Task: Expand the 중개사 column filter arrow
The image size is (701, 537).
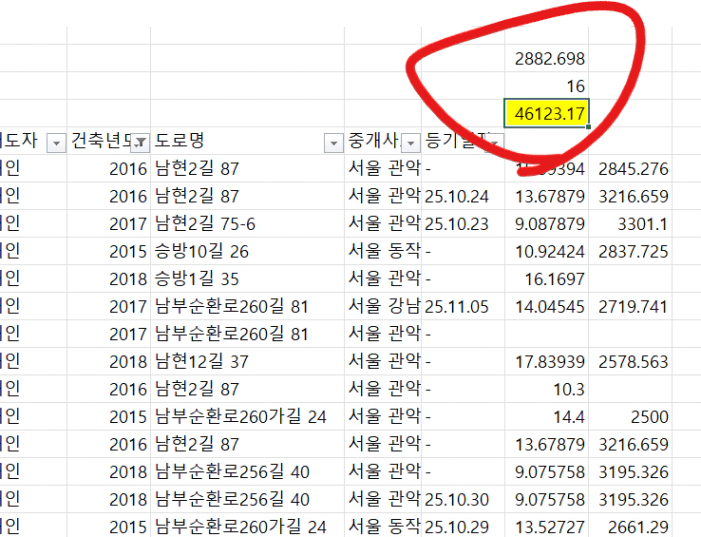Action: (x=410, y=142)
